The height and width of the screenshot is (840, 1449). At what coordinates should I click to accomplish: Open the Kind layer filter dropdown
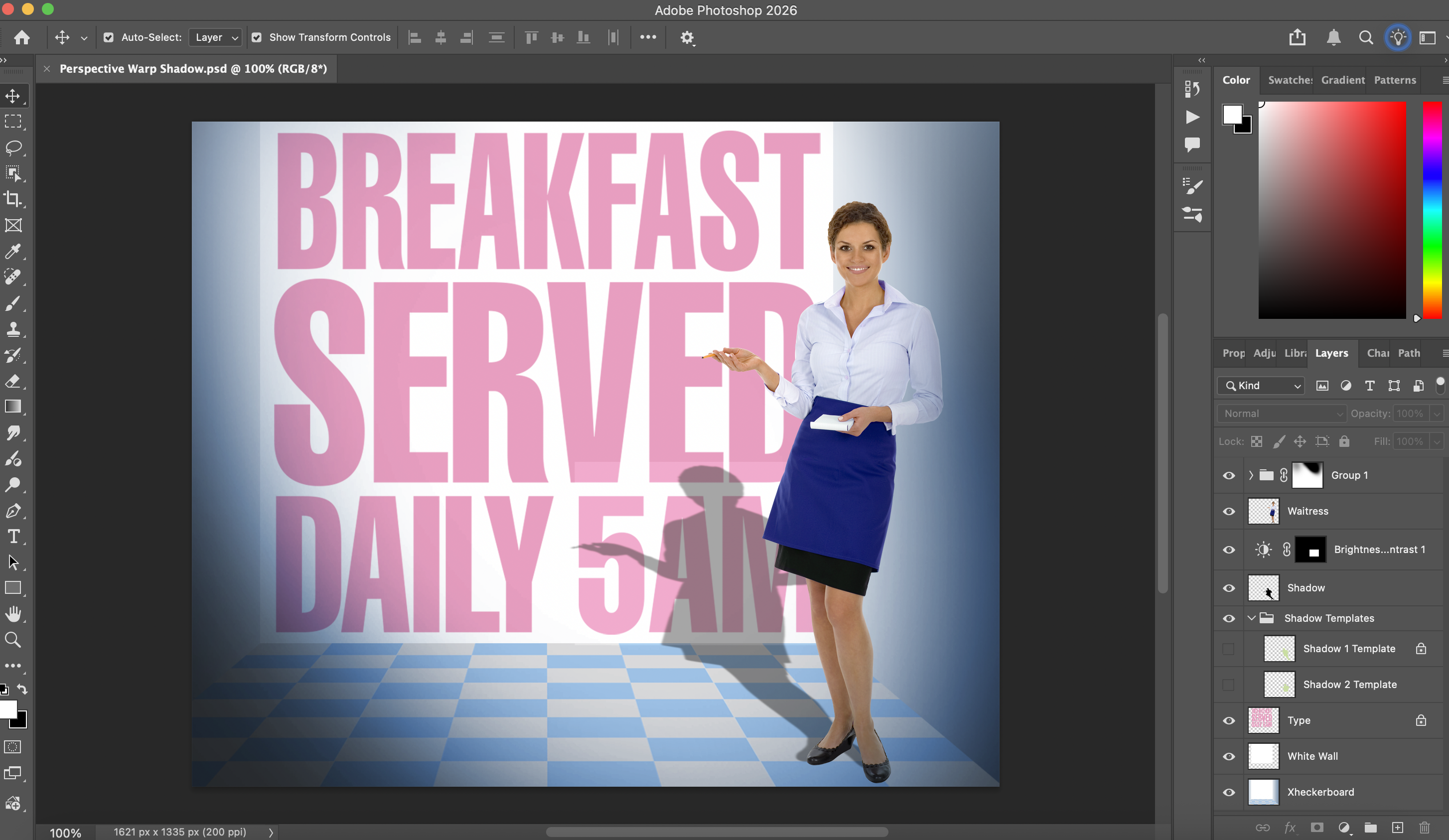click(1260, 385)
